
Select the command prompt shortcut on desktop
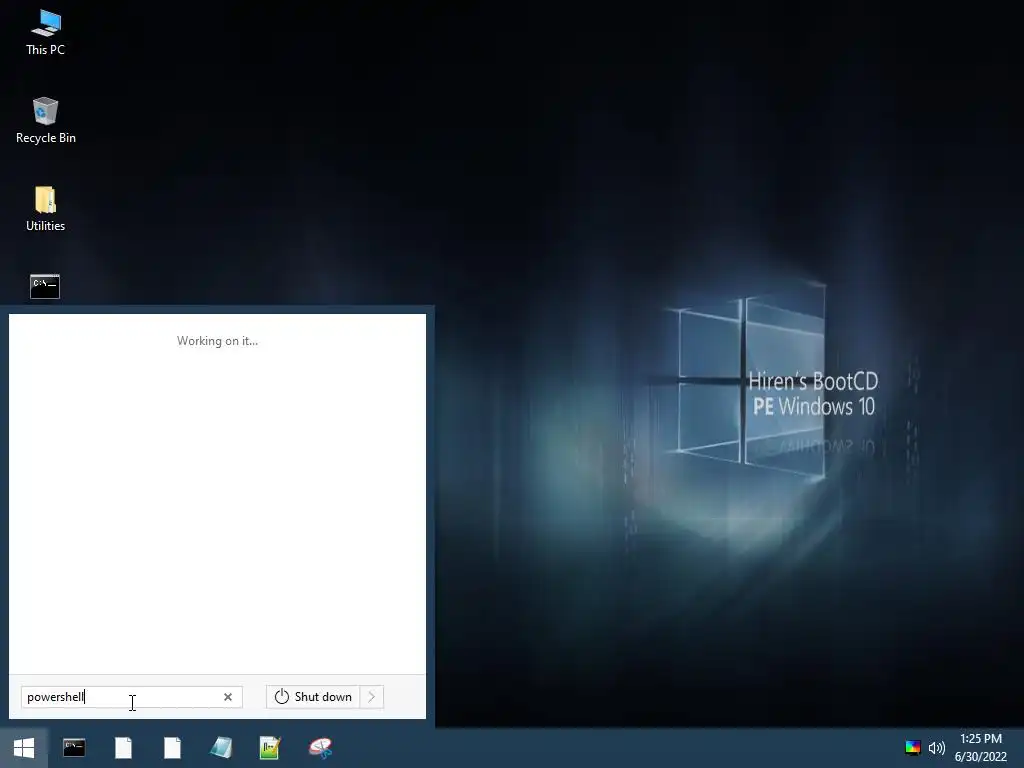point(45,286)
